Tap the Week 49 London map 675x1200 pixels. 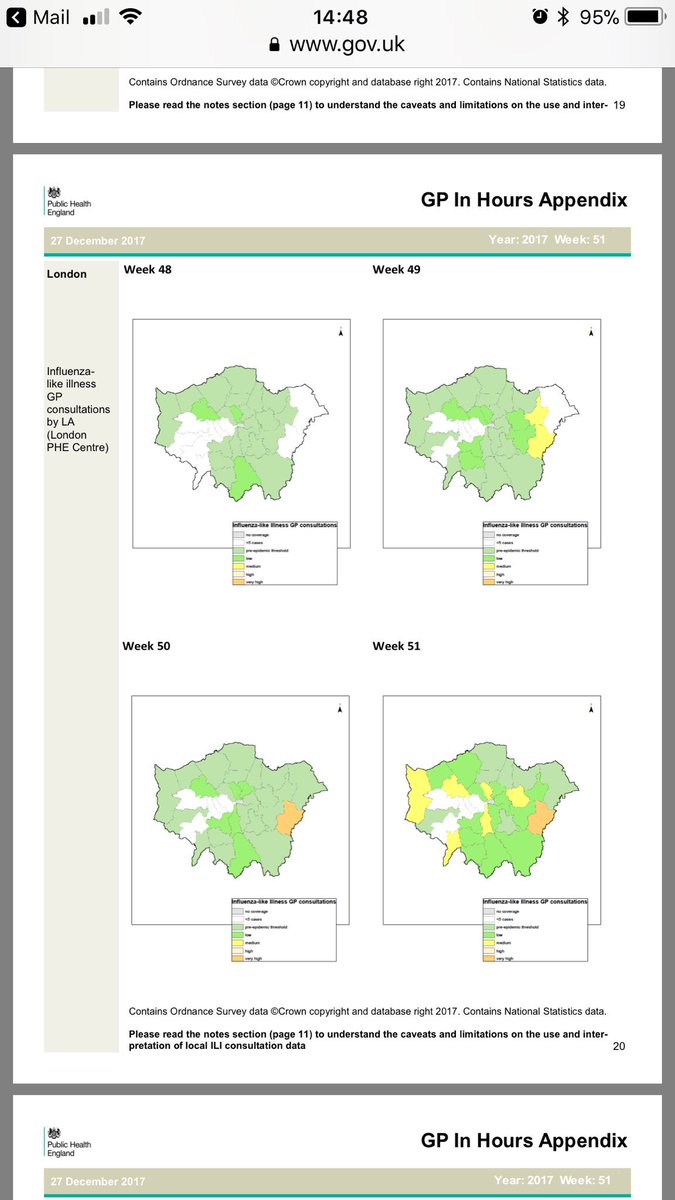pos(492,433)
